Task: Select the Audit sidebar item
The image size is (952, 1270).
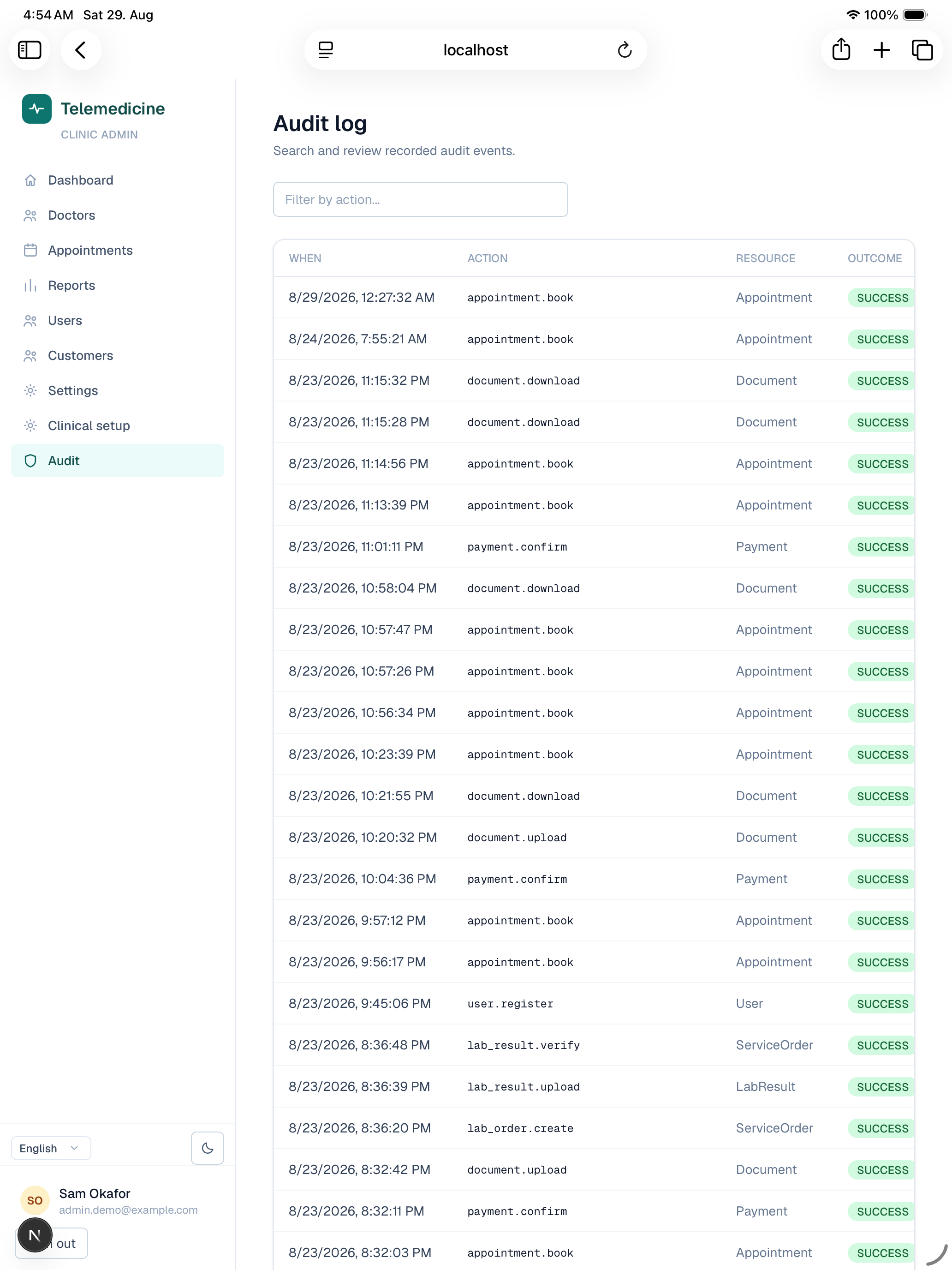Action: tap(117, 461)
